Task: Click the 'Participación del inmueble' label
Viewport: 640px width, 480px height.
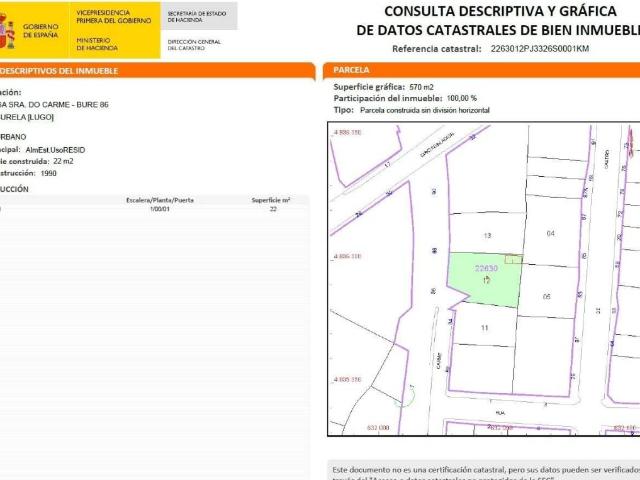Action: pyautogui.click(x=388, y=98)
